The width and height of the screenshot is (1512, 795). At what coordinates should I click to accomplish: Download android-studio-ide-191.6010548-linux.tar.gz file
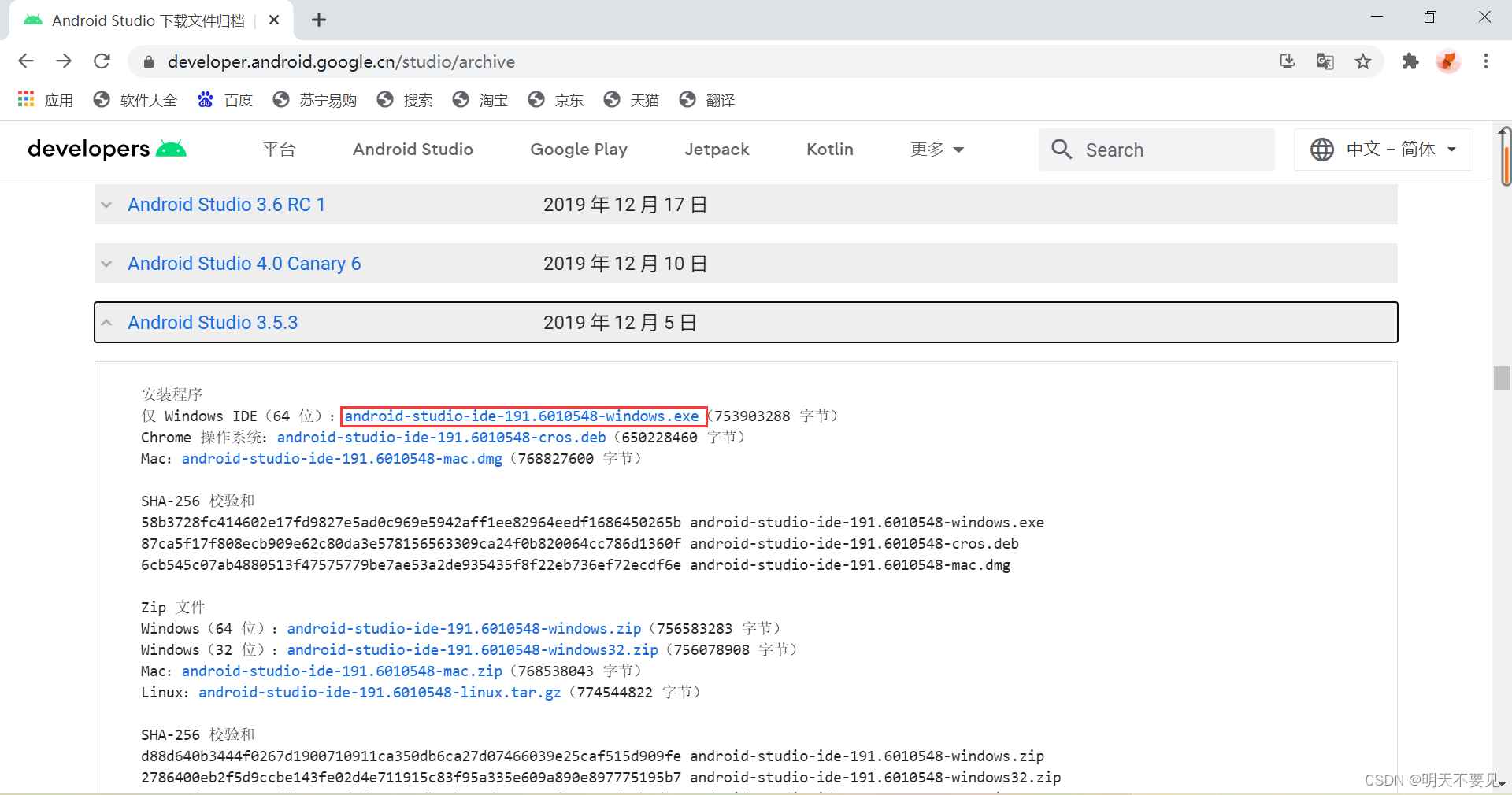click(380, 693)
